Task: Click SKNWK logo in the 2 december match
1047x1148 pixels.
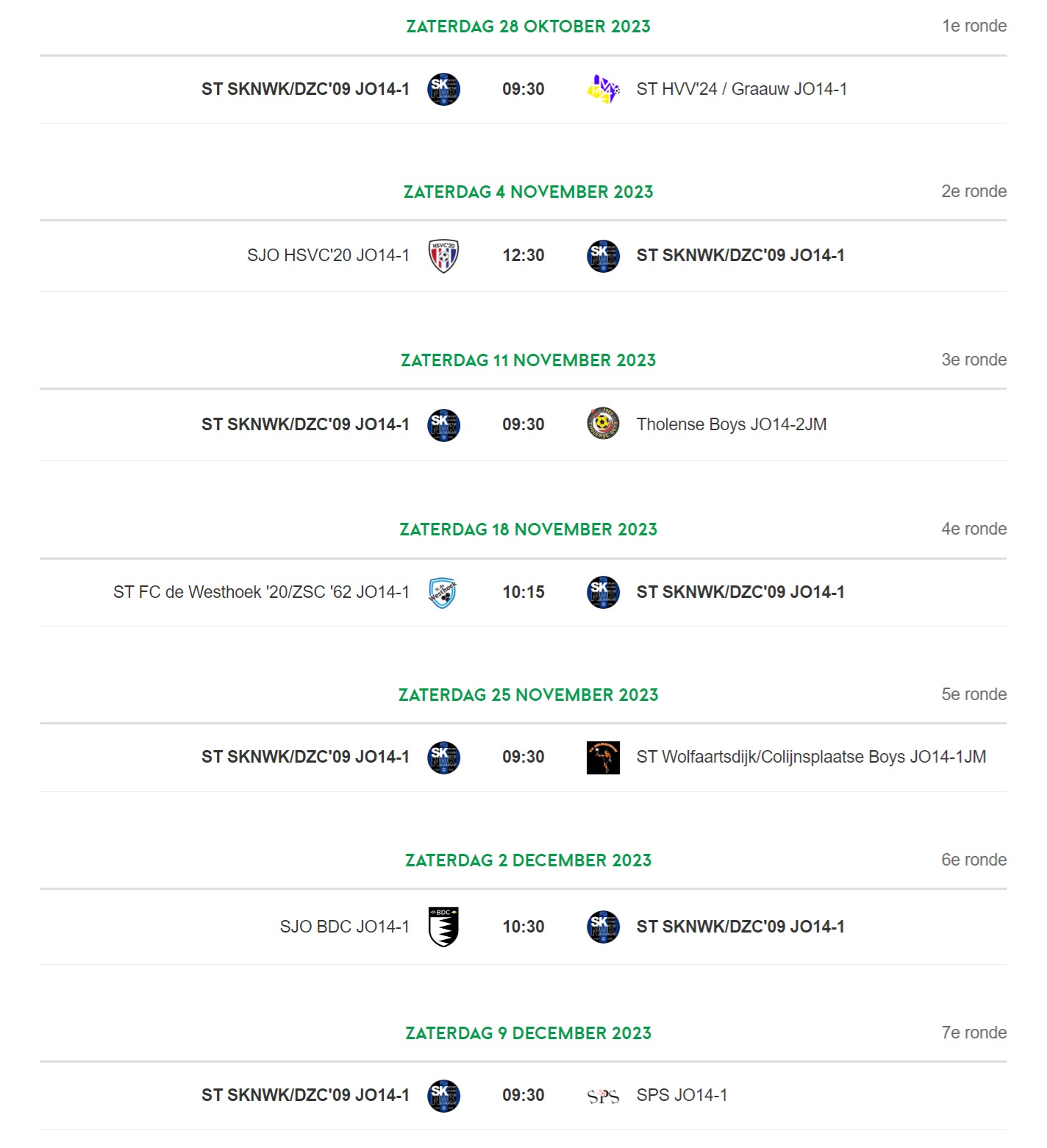Action: pyautogui.click(x=603, y=927)
